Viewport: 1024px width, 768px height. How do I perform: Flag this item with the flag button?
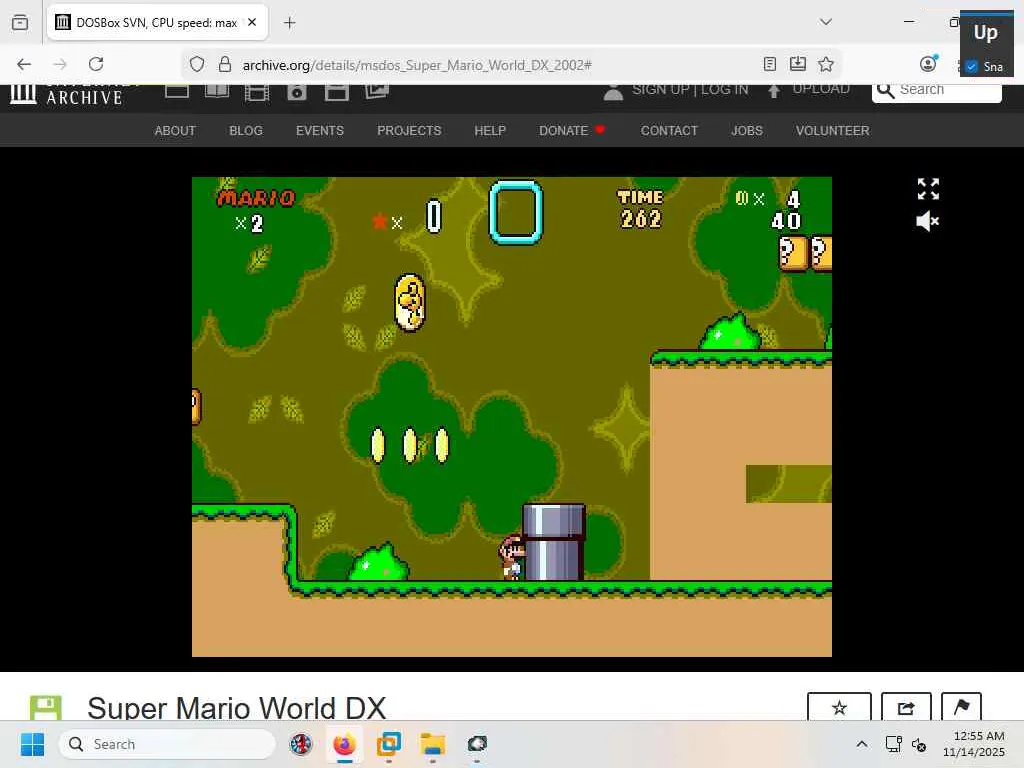(961, 707)
